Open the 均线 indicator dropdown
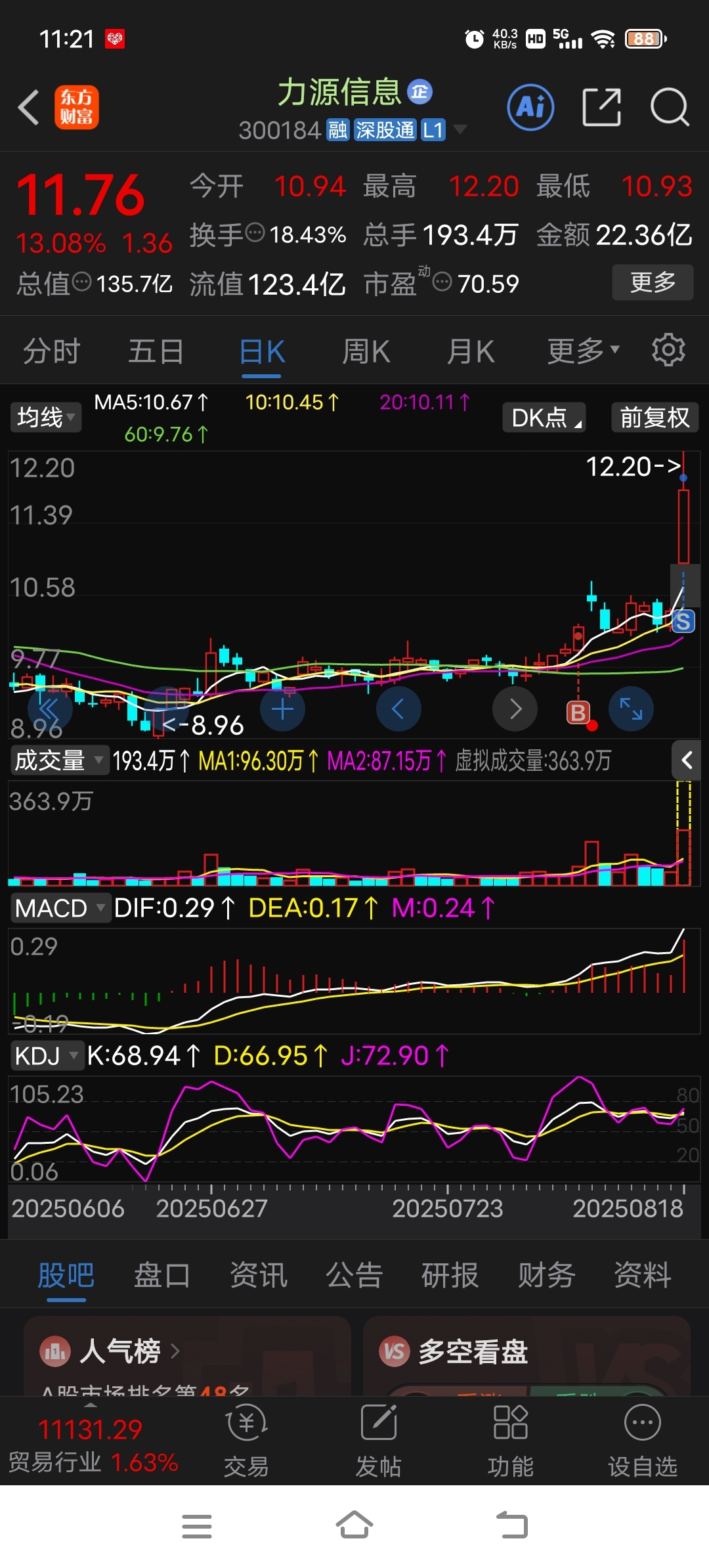The width and height of the screenshot is (709, 1568). click(x=46, y=417)
